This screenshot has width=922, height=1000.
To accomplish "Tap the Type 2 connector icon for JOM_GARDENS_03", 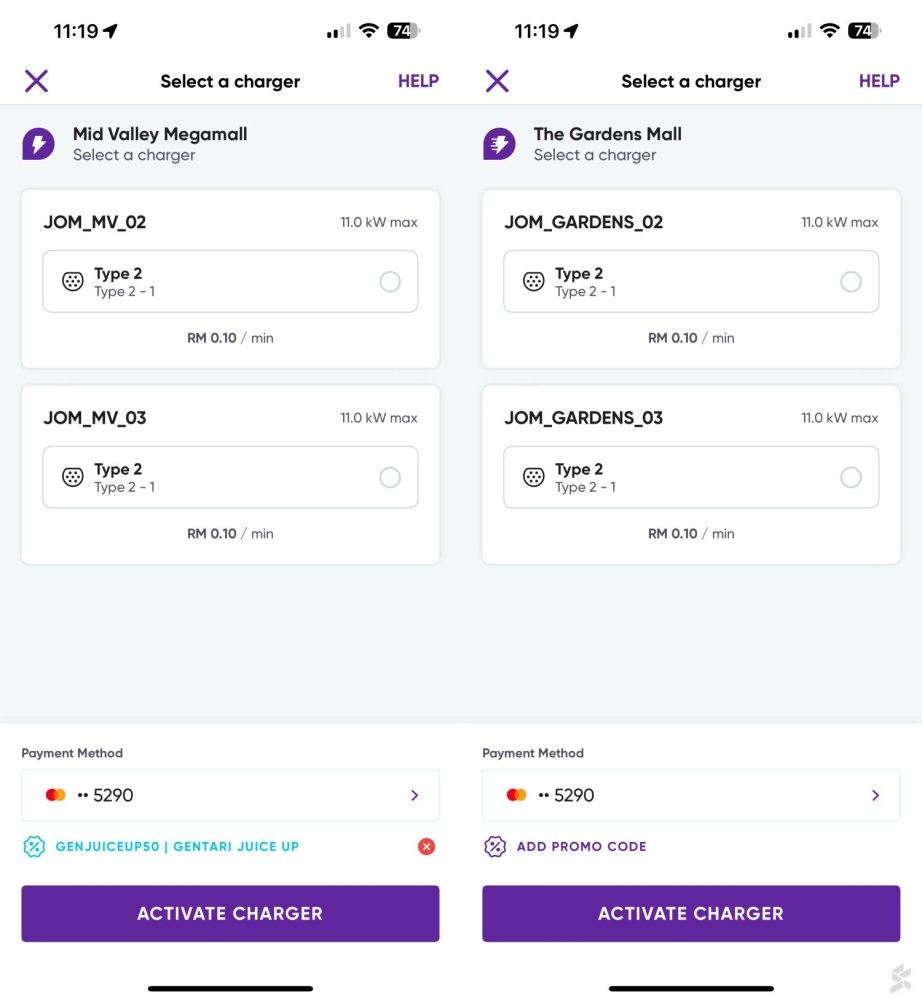I will click(x=534, y=477).
